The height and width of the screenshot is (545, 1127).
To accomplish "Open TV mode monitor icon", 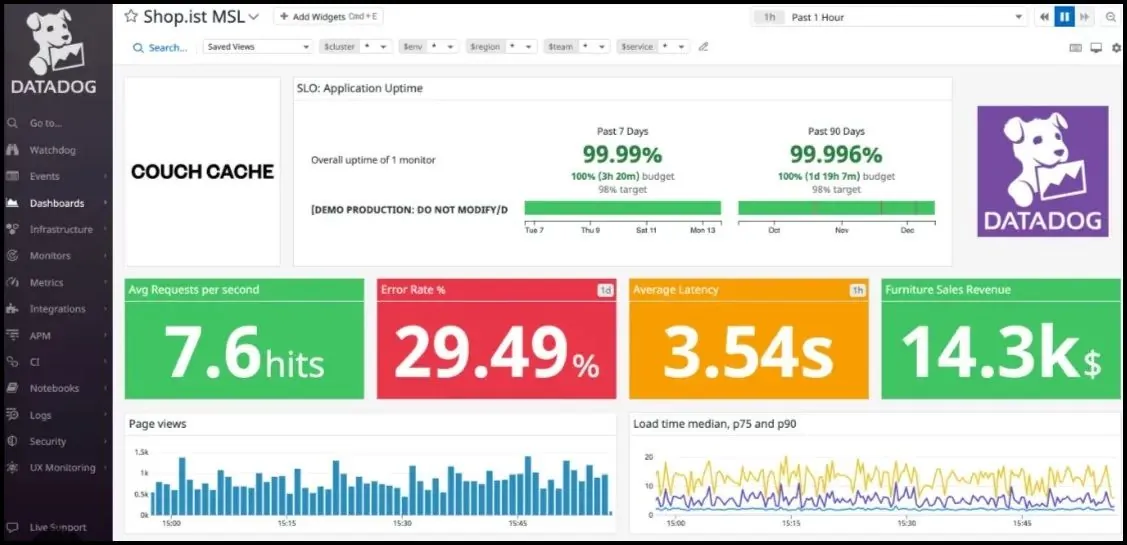I will click(1096, 47).
